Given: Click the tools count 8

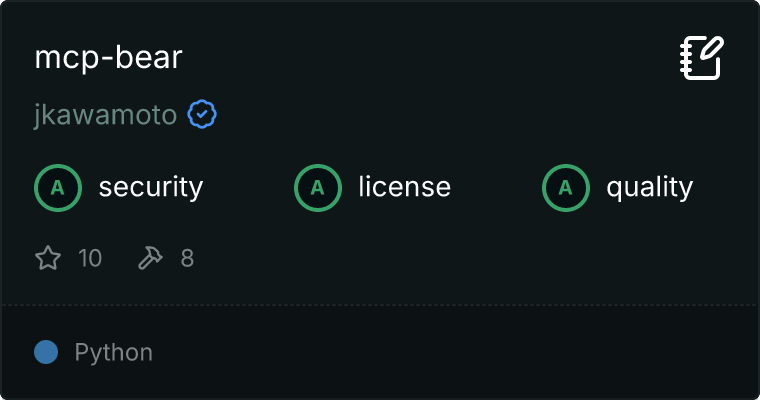Looking at the screenshot, I should (x=187, y=259).
